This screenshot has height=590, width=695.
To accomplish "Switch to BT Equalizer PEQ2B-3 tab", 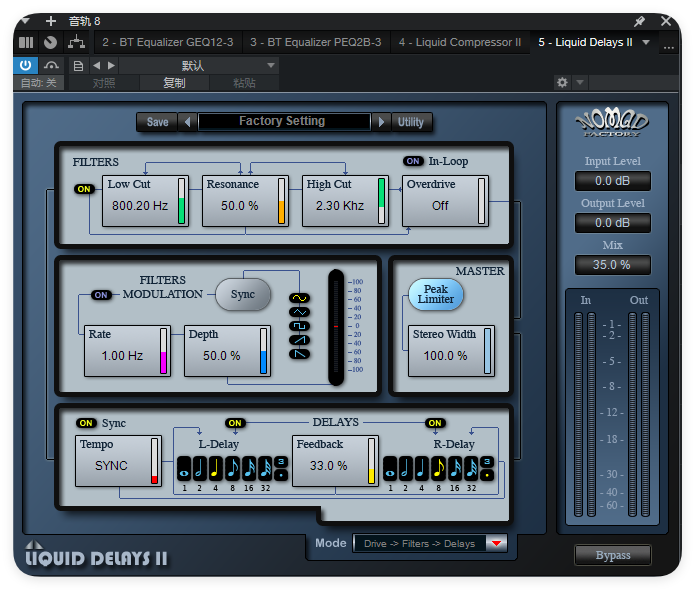I will point(316,42).
